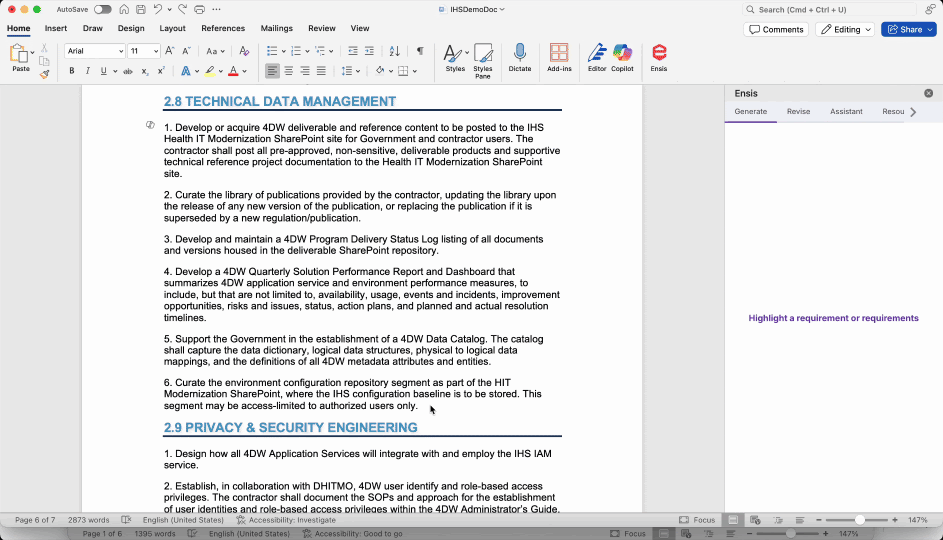Sort text with the A-Z sort icon
This screenshot has width=943, height=540.
(x=395, y=51)
